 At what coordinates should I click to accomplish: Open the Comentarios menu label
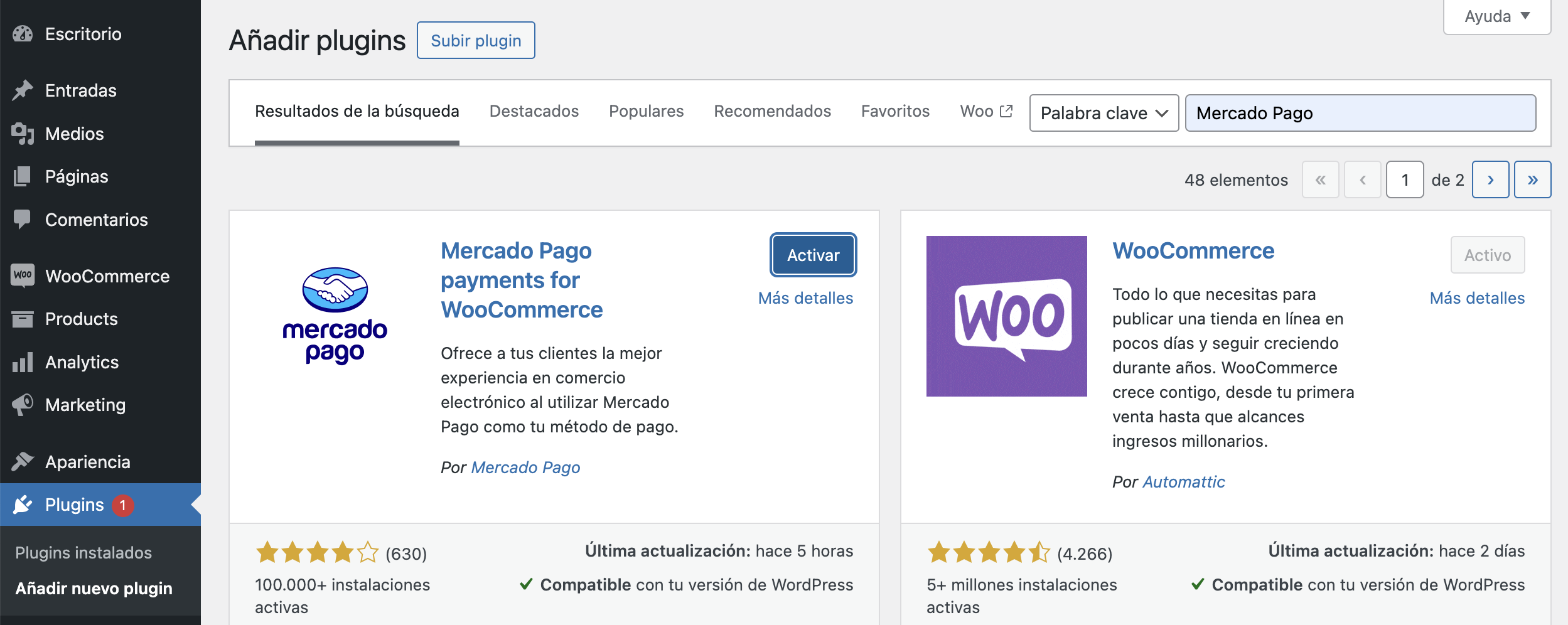click(97, 220)
